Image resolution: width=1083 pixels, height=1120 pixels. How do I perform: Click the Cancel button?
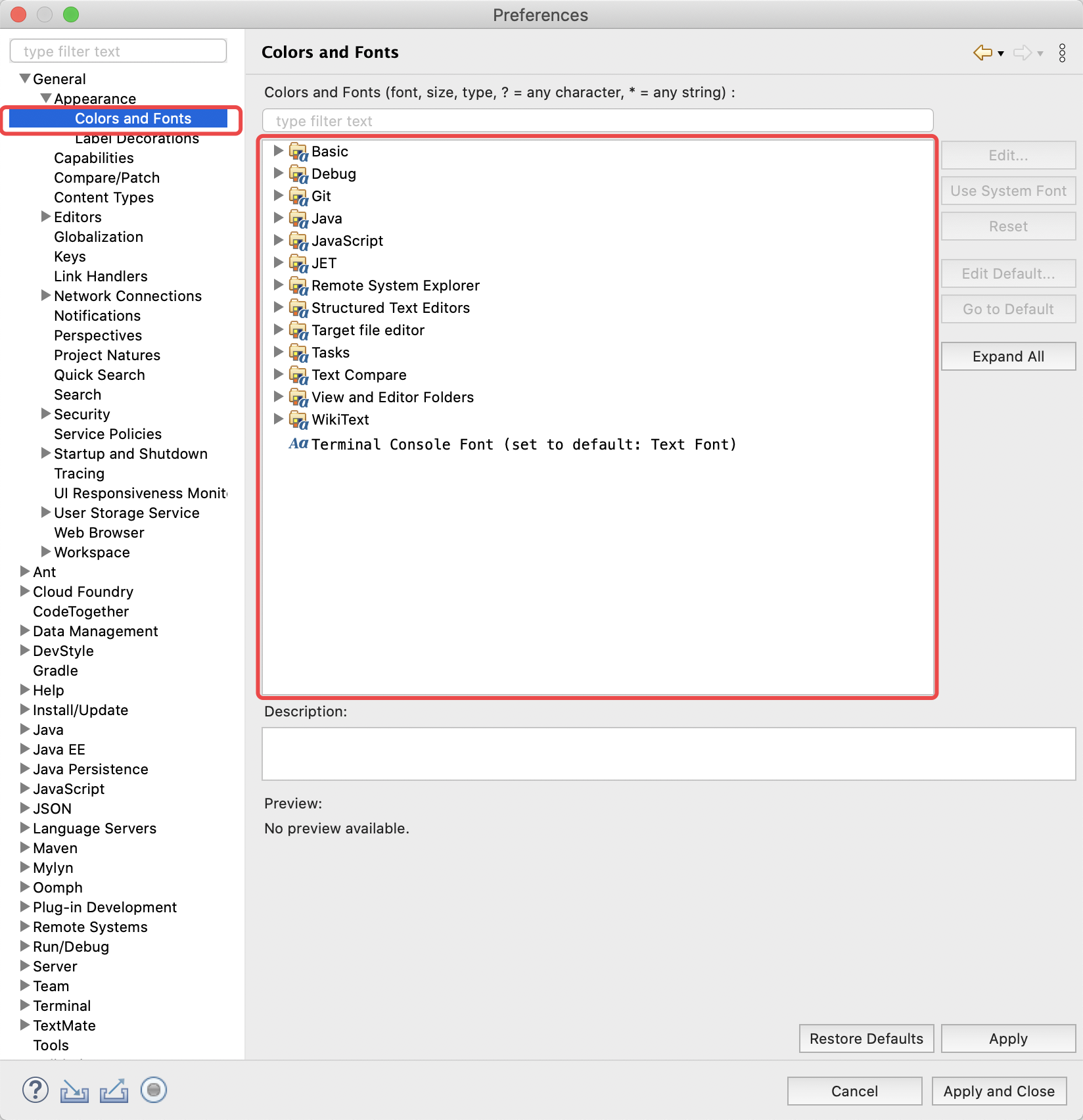(854, 1091)
